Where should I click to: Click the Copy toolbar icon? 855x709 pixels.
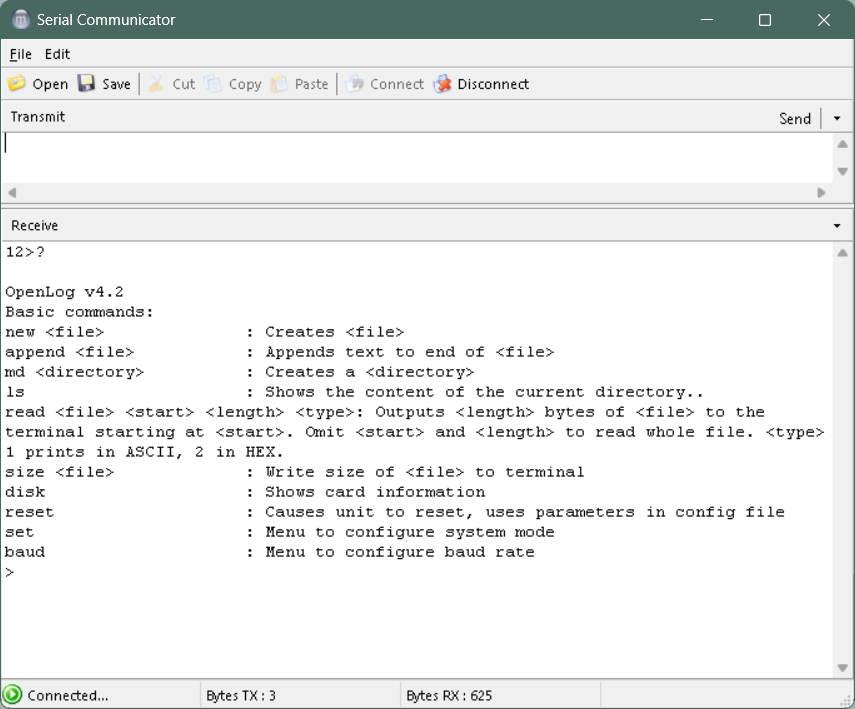coord(213,84)
